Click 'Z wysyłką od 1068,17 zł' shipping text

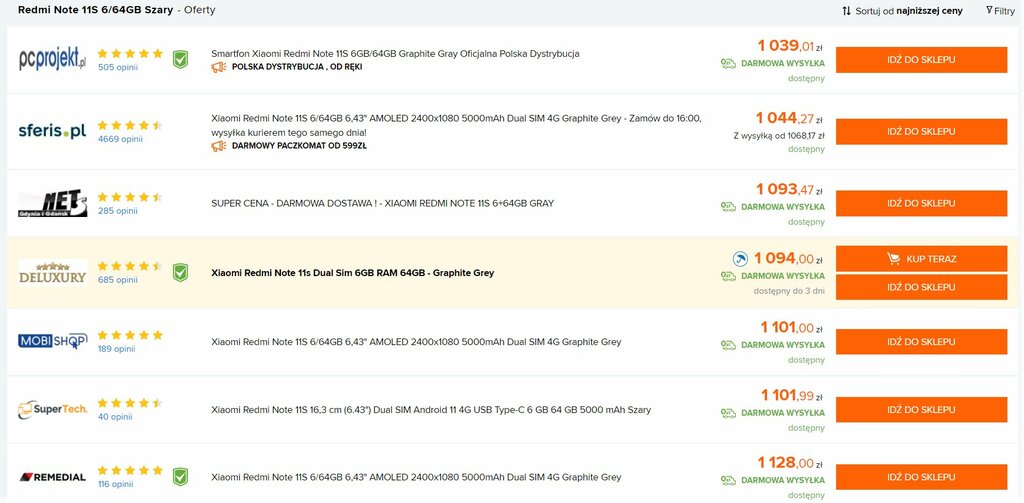coord(778,136)
